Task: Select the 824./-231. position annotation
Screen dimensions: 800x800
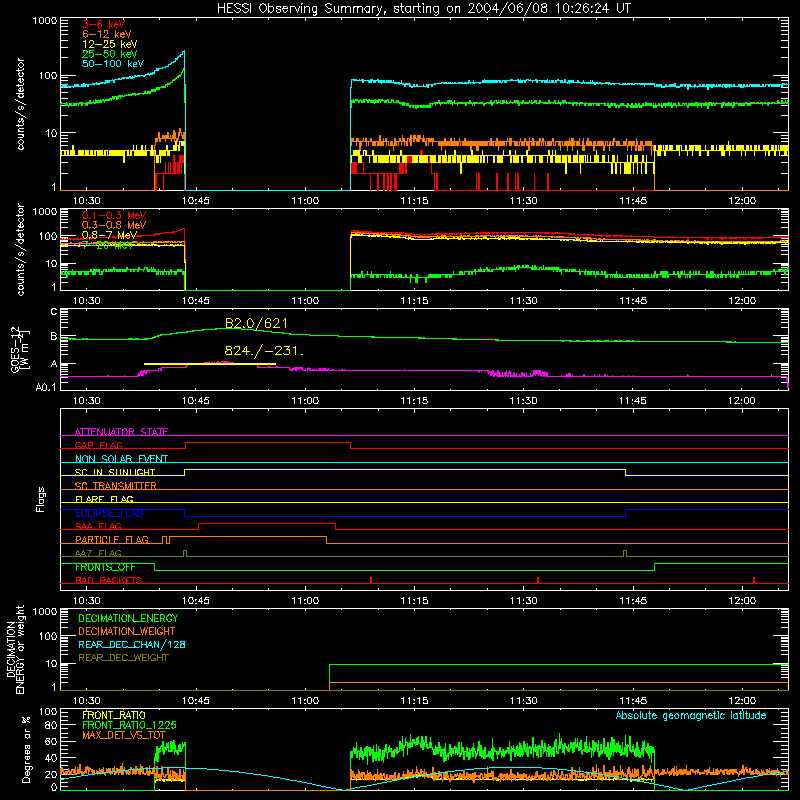Action: pyautogui.click(x=264, y=351)
